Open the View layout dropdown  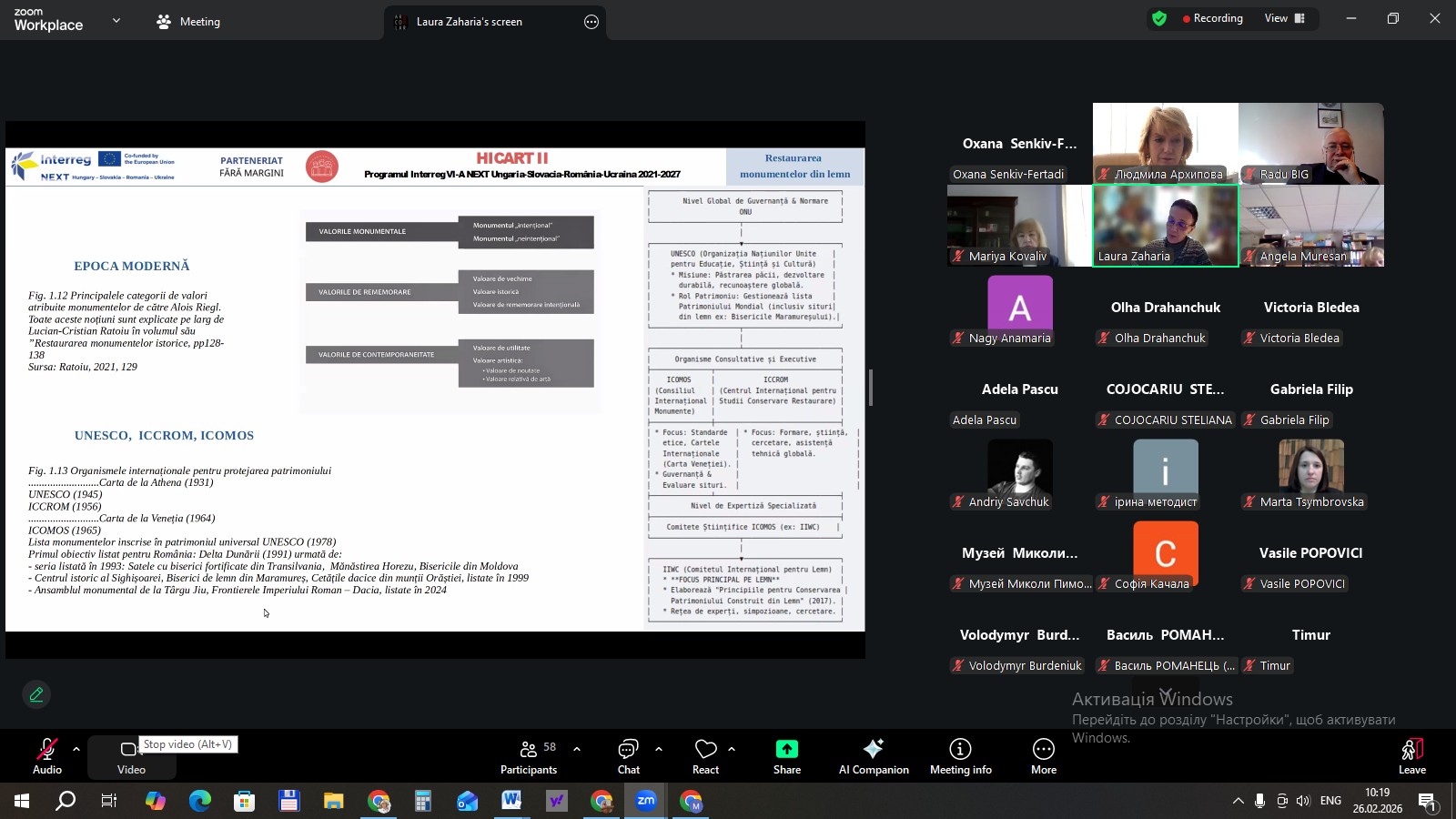tap(1284, 18)
